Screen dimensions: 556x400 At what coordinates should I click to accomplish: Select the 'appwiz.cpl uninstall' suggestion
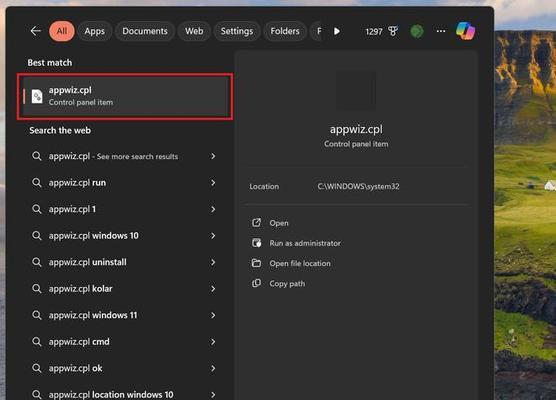click(x=125, y=262)
